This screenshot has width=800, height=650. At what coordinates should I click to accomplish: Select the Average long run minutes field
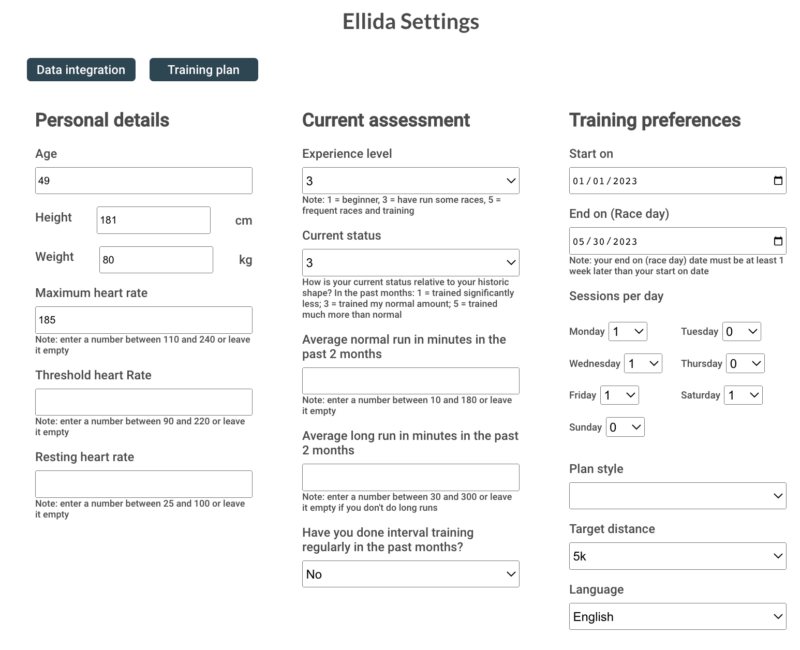coord(410,477)
